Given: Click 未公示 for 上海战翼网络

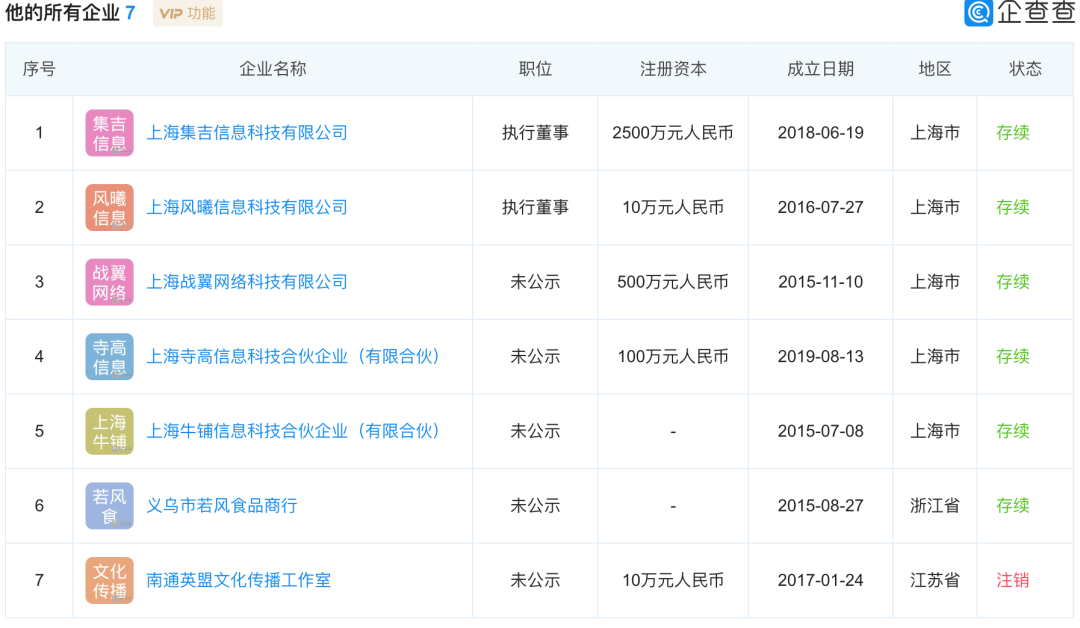Looking at the screenshot, I should pos(535,282).
